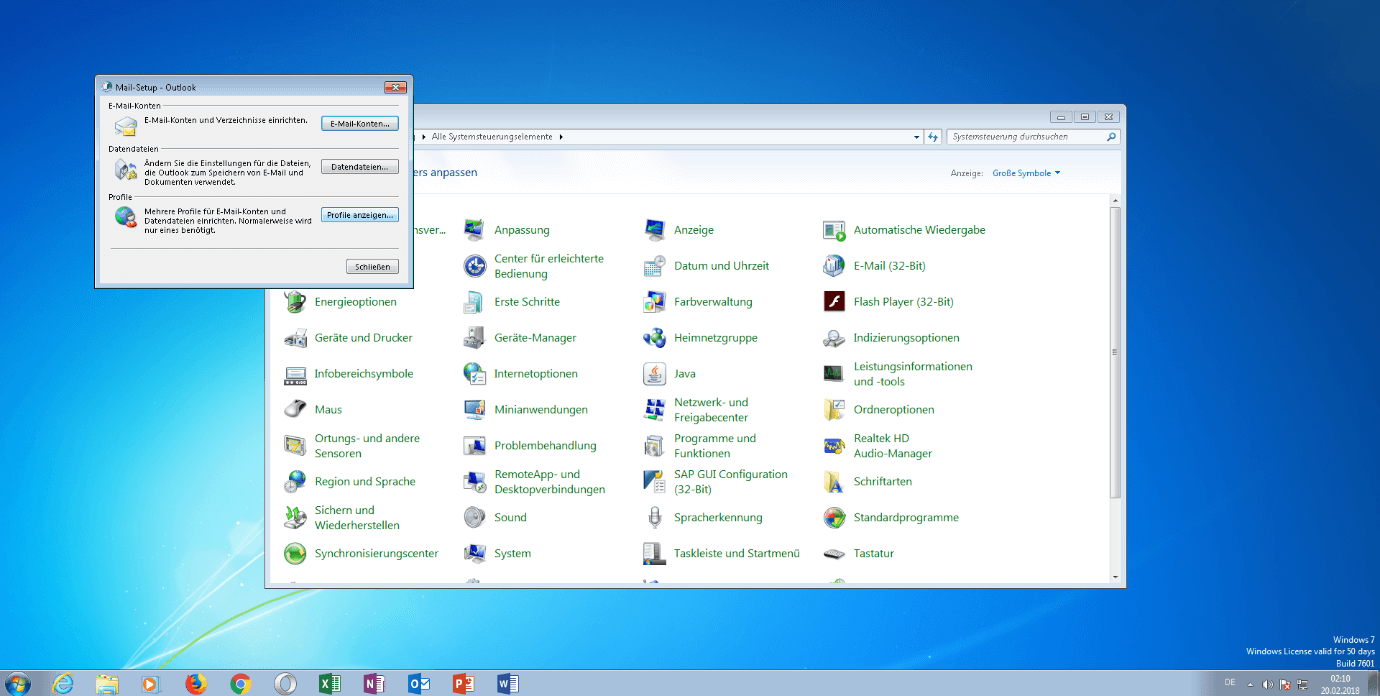Open the Anpassung control panel icon
Image resolution: width=1380 pixels, height=696 pixels.
point(474,230)
